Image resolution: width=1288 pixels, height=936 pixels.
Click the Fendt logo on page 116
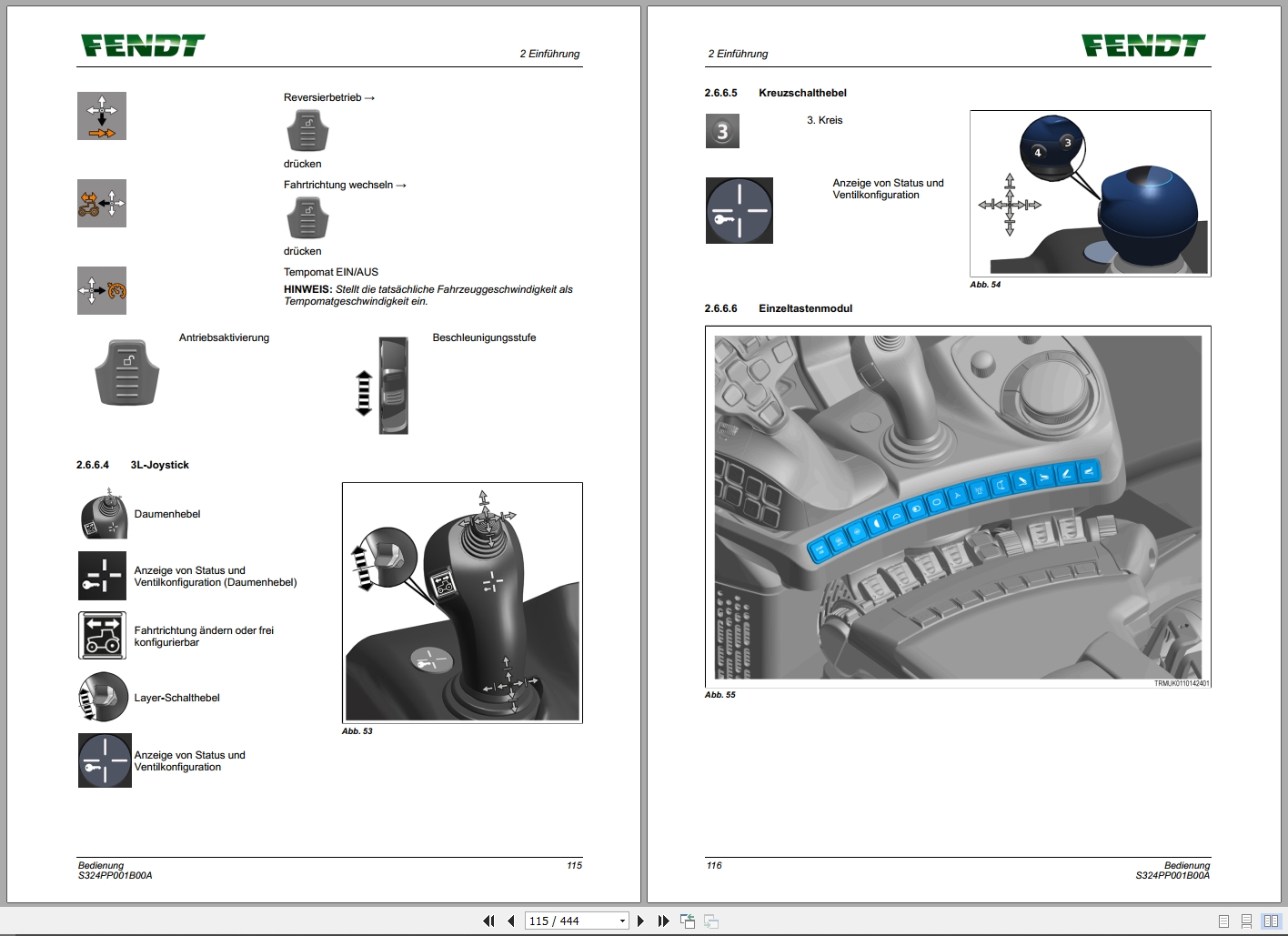coord(1143,45)
